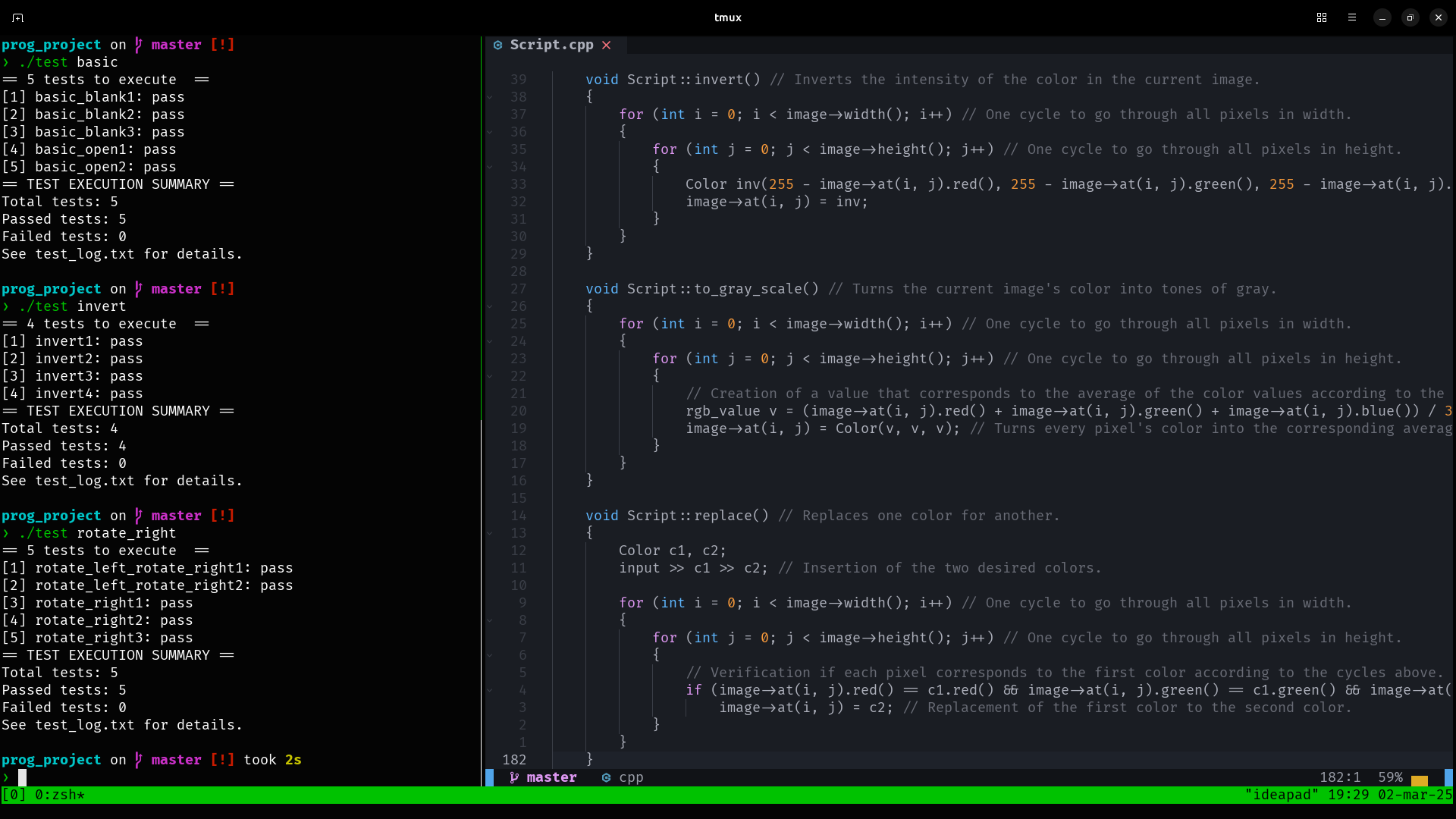Screen dimensions: 1456x819
Task: Click the cursor position indicator 182:1
Action: click(1339, 777)
